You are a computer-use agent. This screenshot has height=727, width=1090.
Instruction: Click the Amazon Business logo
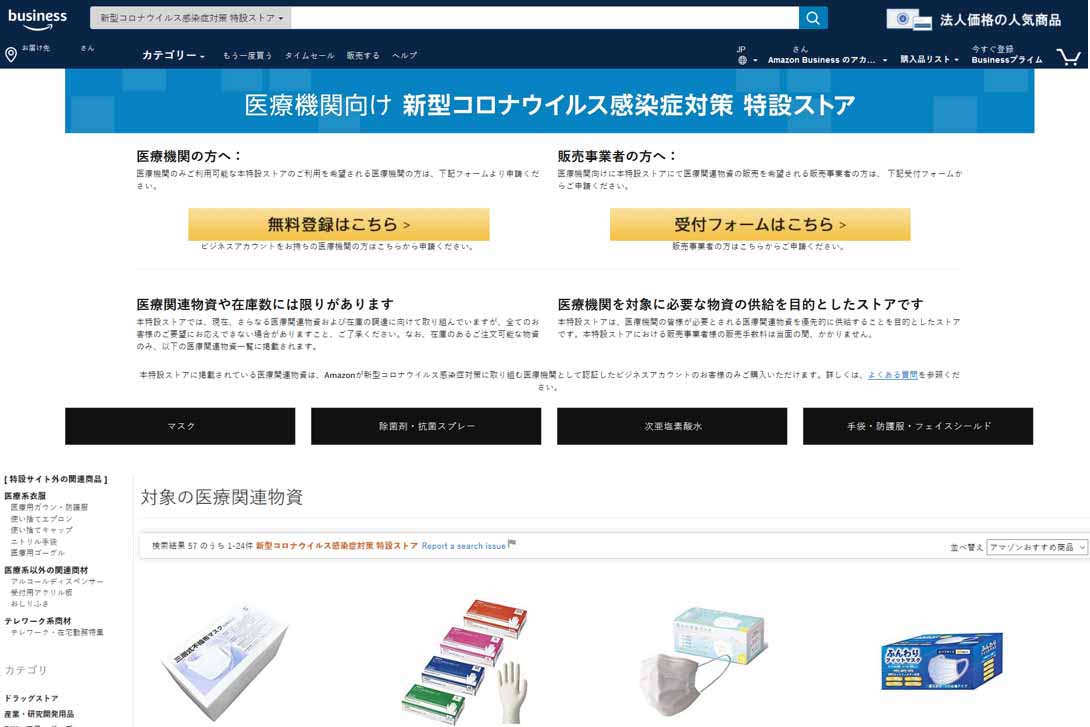(37, 18)
